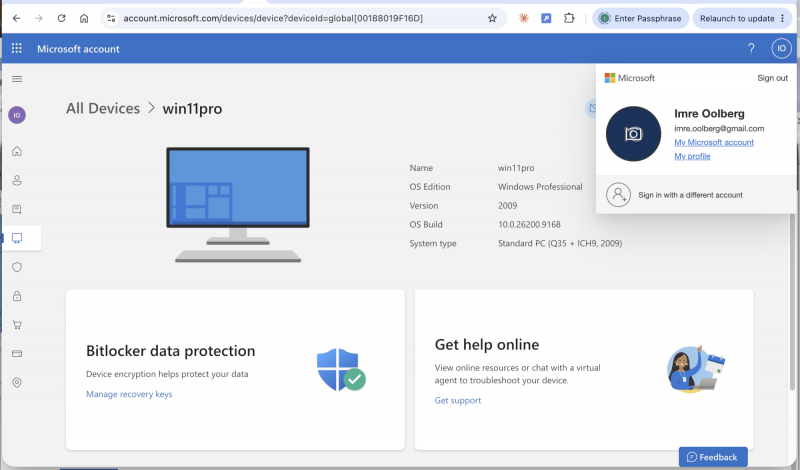Click the device name value win11pro

point(516,168)
